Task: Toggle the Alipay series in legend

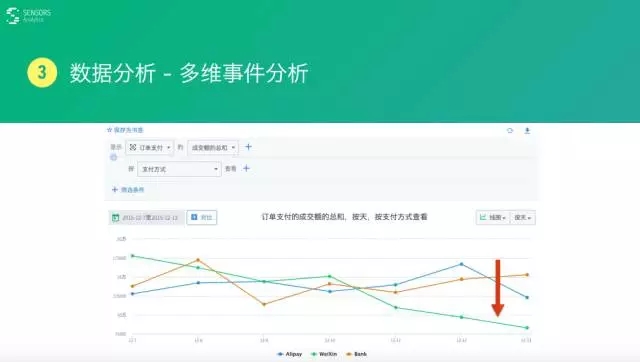Action: point(289,354)
